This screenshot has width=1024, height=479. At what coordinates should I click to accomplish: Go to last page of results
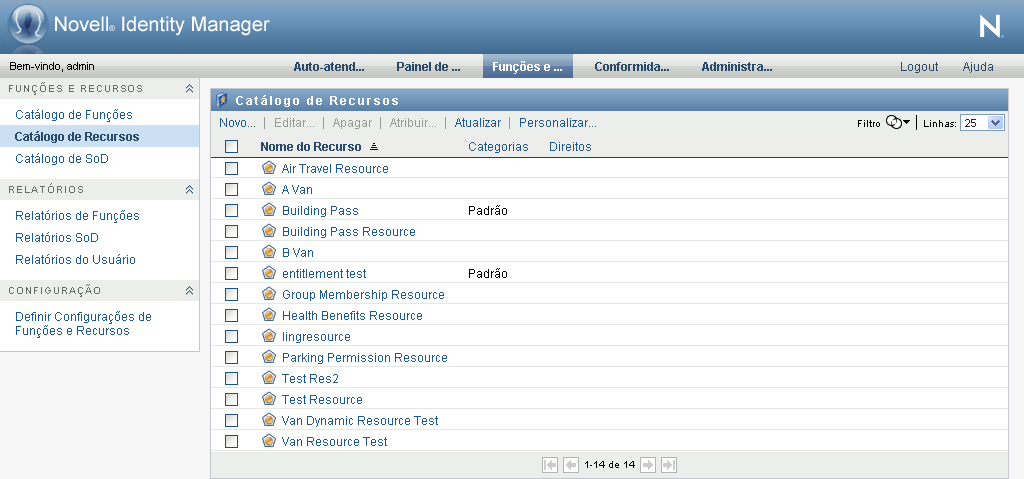[x=669, y=465]
